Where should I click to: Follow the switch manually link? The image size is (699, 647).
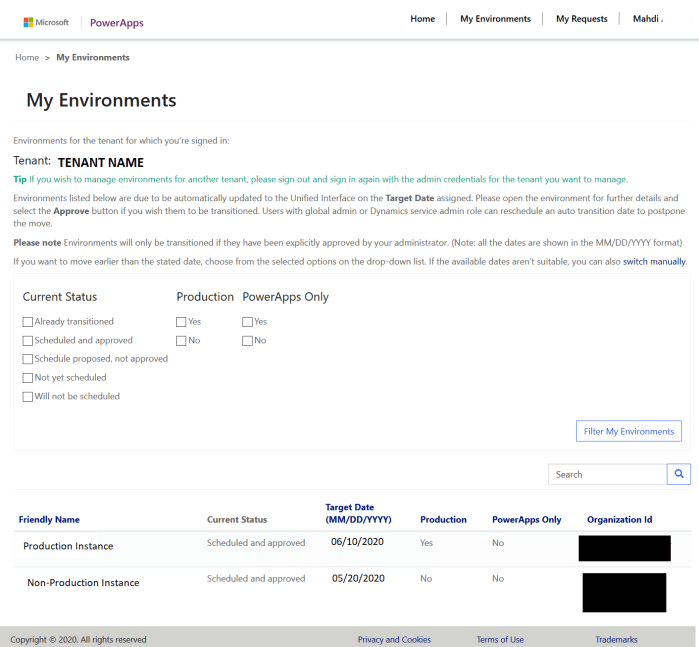[654, 261]
